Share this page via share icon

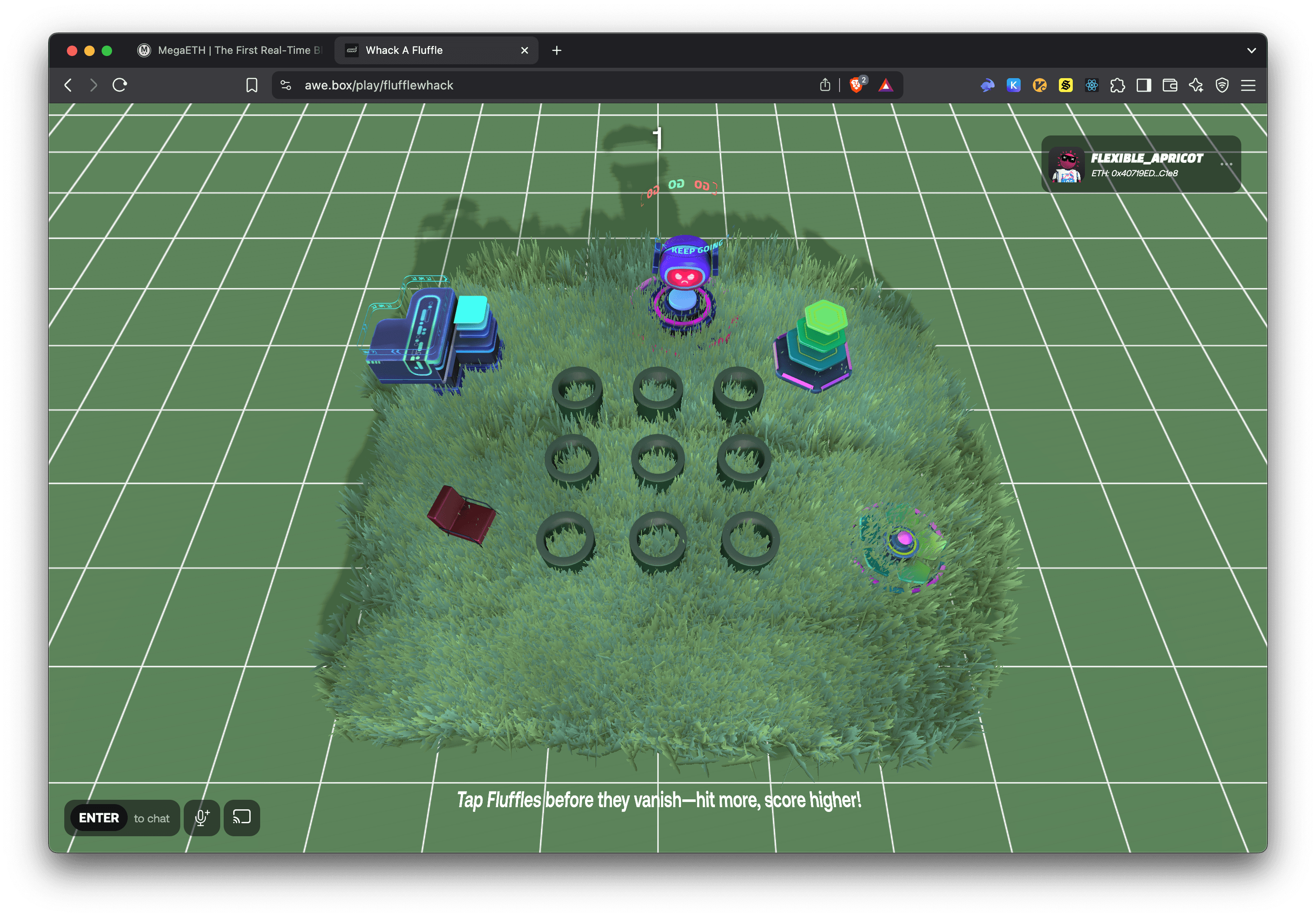click(x=825, y=86)
